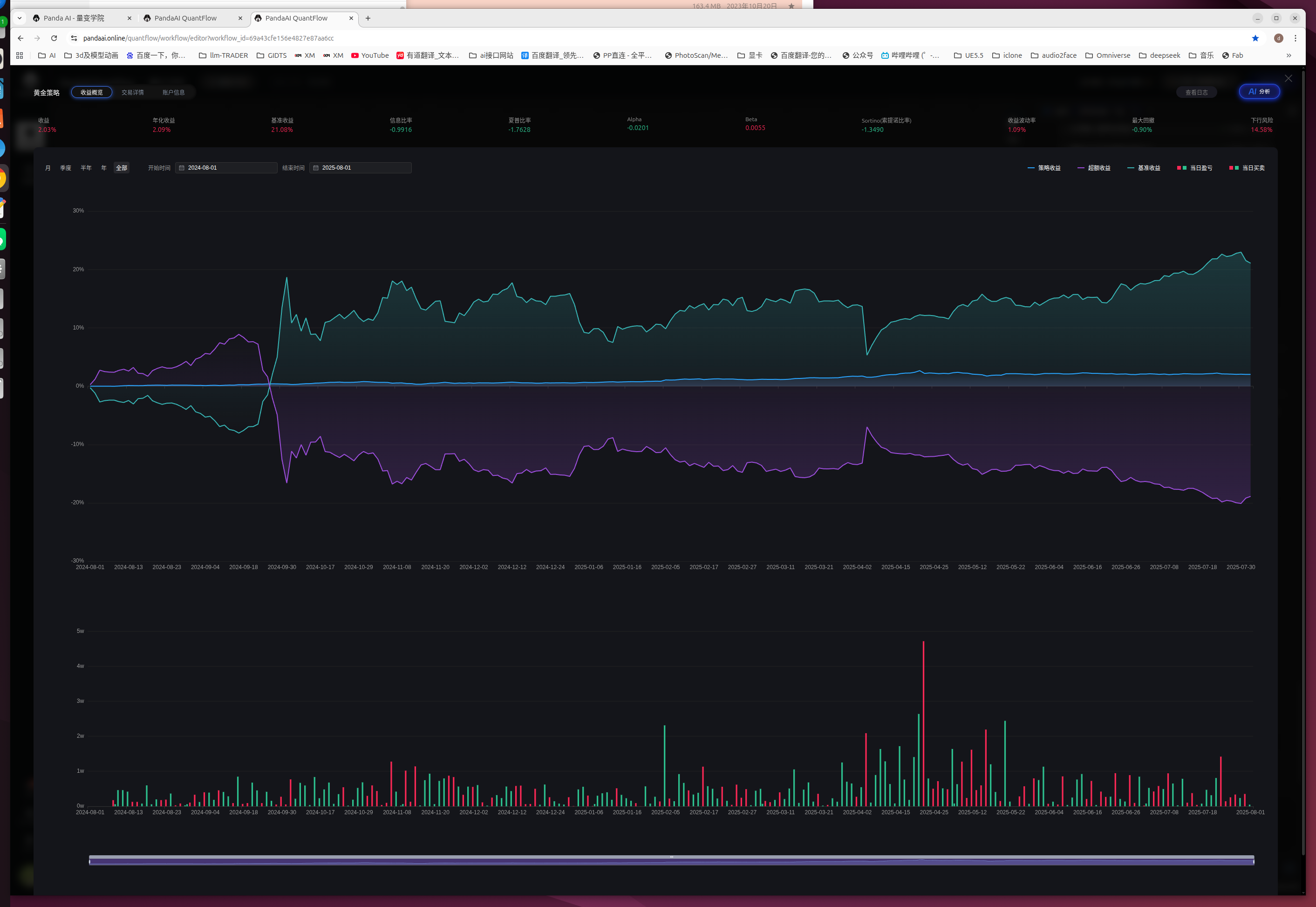
Task: Expand the ai接口网站 bookmark folder
Action: (491, 55)
